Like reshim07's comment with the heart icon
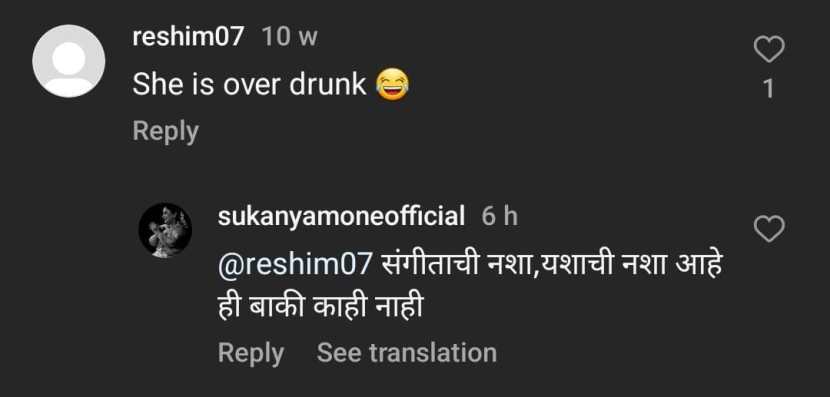830x397 pixels. pos(769,49)
